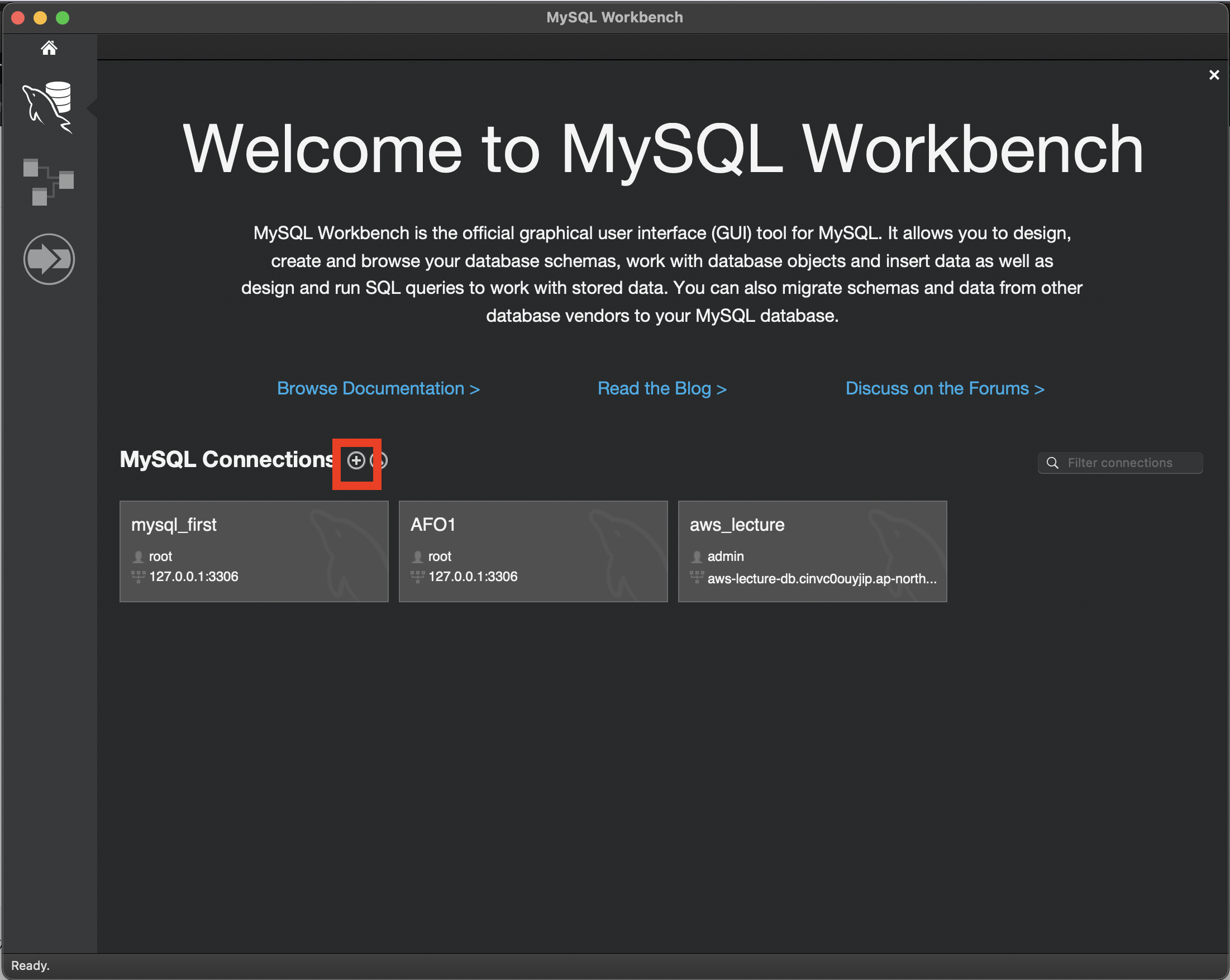The image size is (1230, 980).
Task: Open the aws_lecture connection tile
Action: 812,551
